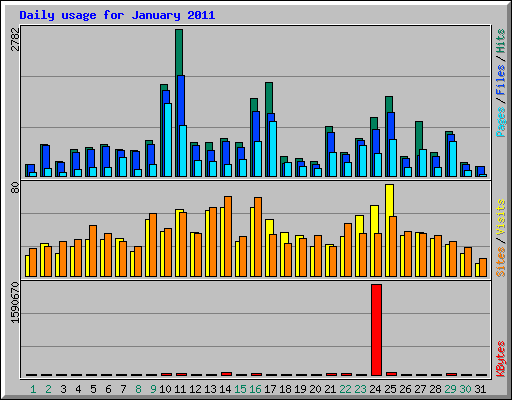Click the Files legend label
Image resolution: width=512 pixels, height=400 pixels.
501,80
